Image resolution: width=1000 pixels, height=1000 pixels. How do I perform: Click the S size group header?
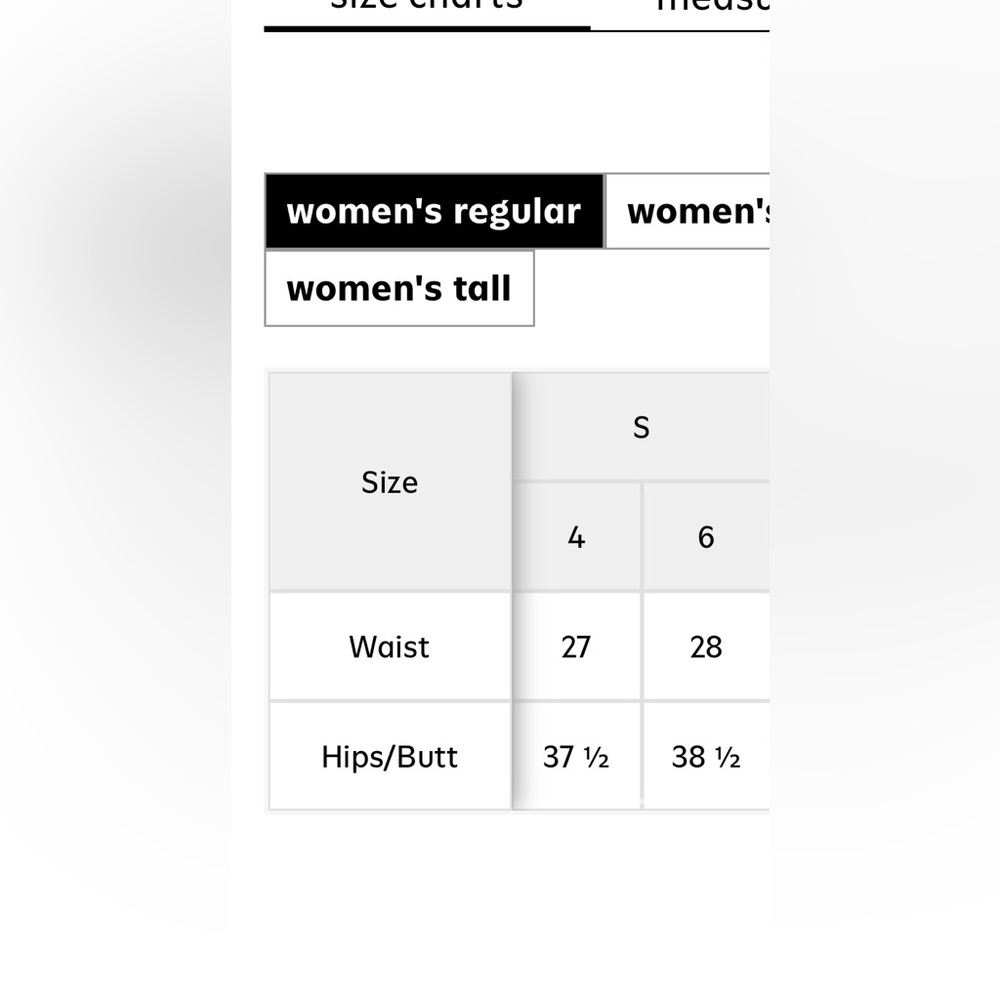pyautogui.click(x=641, y=428)
